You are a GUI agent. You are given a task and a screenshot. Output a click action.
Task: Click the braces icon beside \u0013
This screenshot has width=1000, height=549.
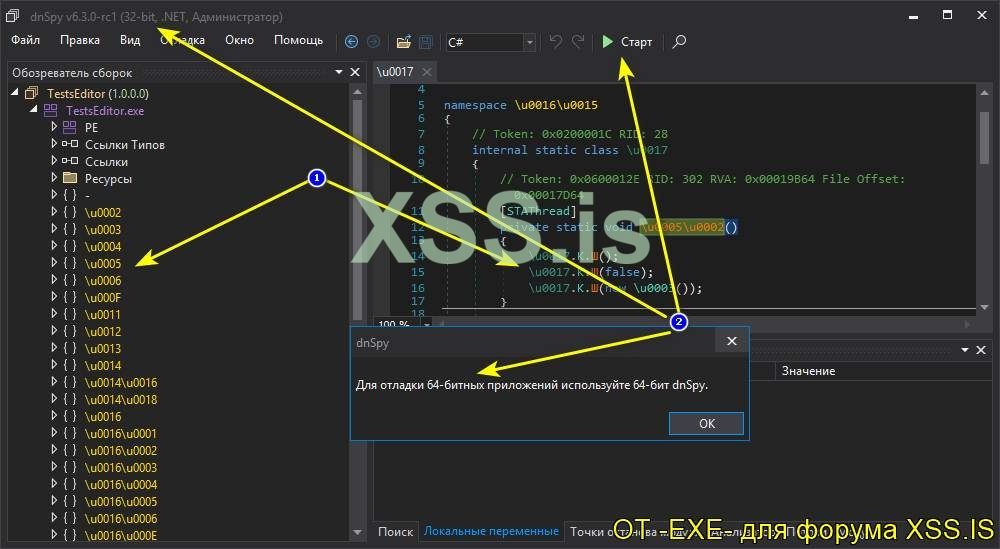70,348
